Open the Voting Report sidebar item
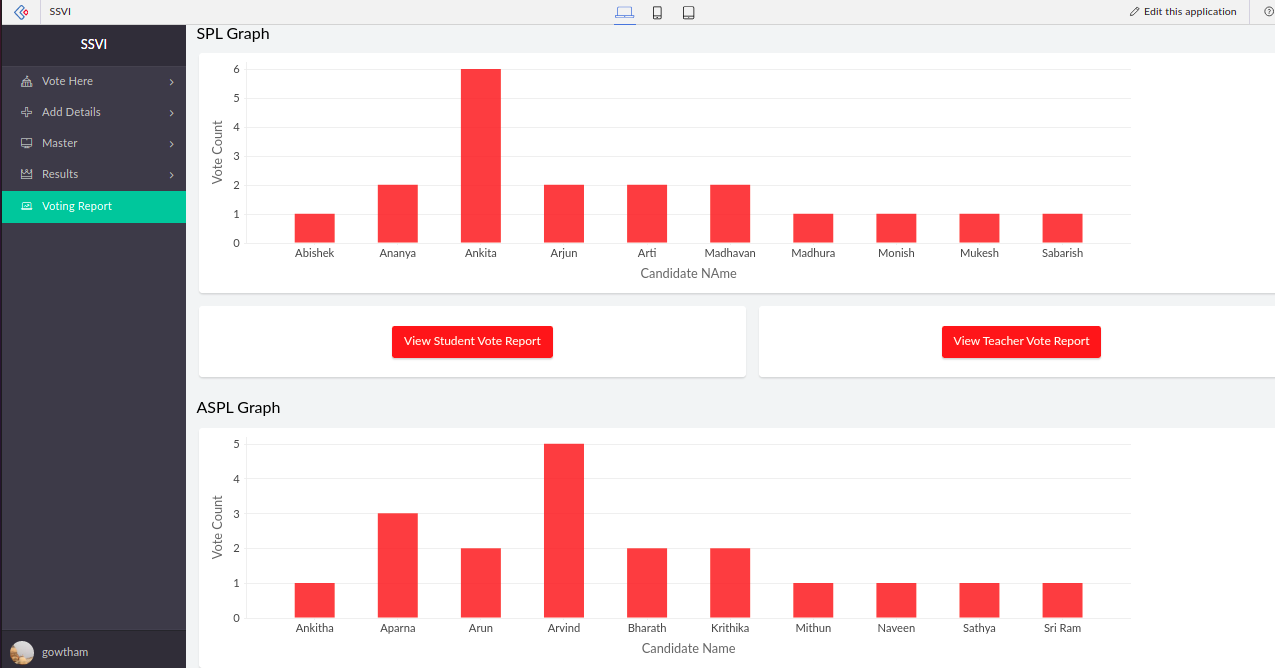Image resolution: width=1275 pixels, height=668 pixels. pyautogui.click(x=75, y=207)
